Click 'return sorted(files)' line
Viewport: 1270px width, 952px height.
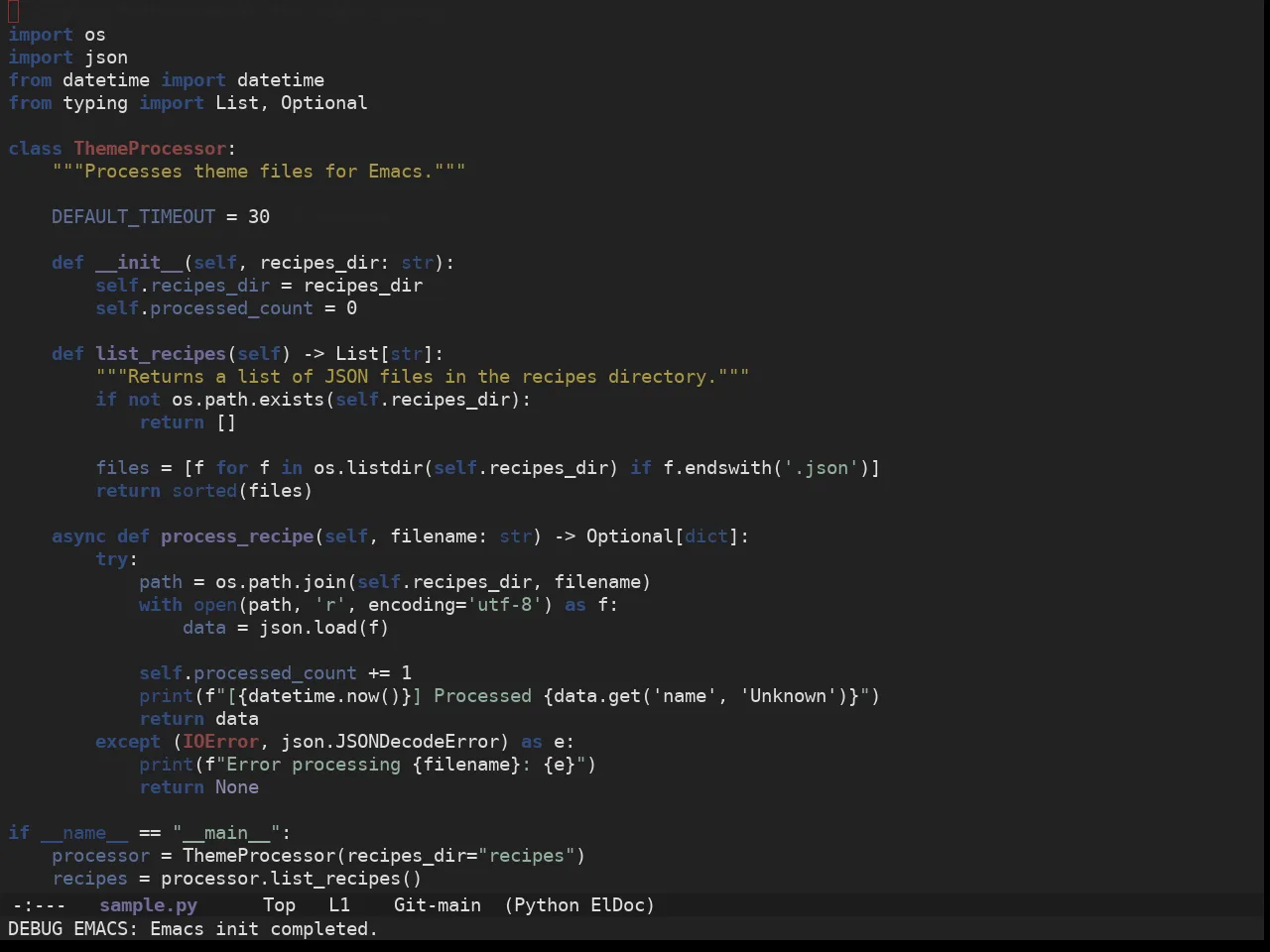[x=203, y=491]
